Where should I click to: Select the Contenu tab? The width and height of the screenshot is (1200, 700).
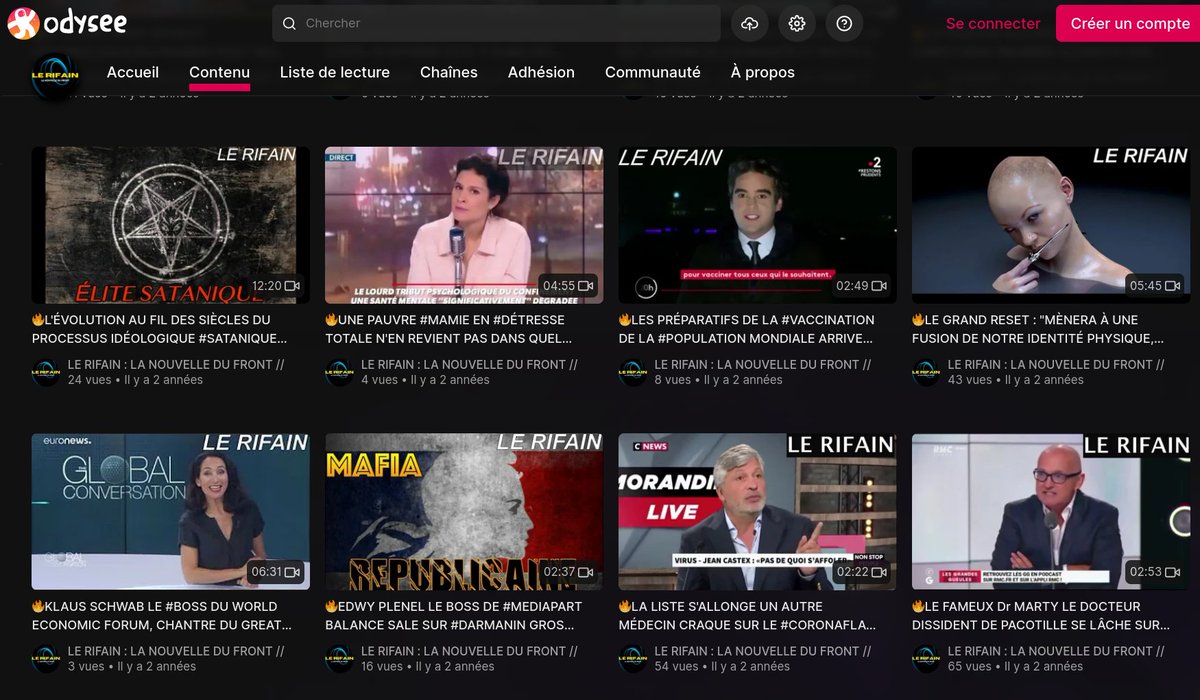point(219,72)
